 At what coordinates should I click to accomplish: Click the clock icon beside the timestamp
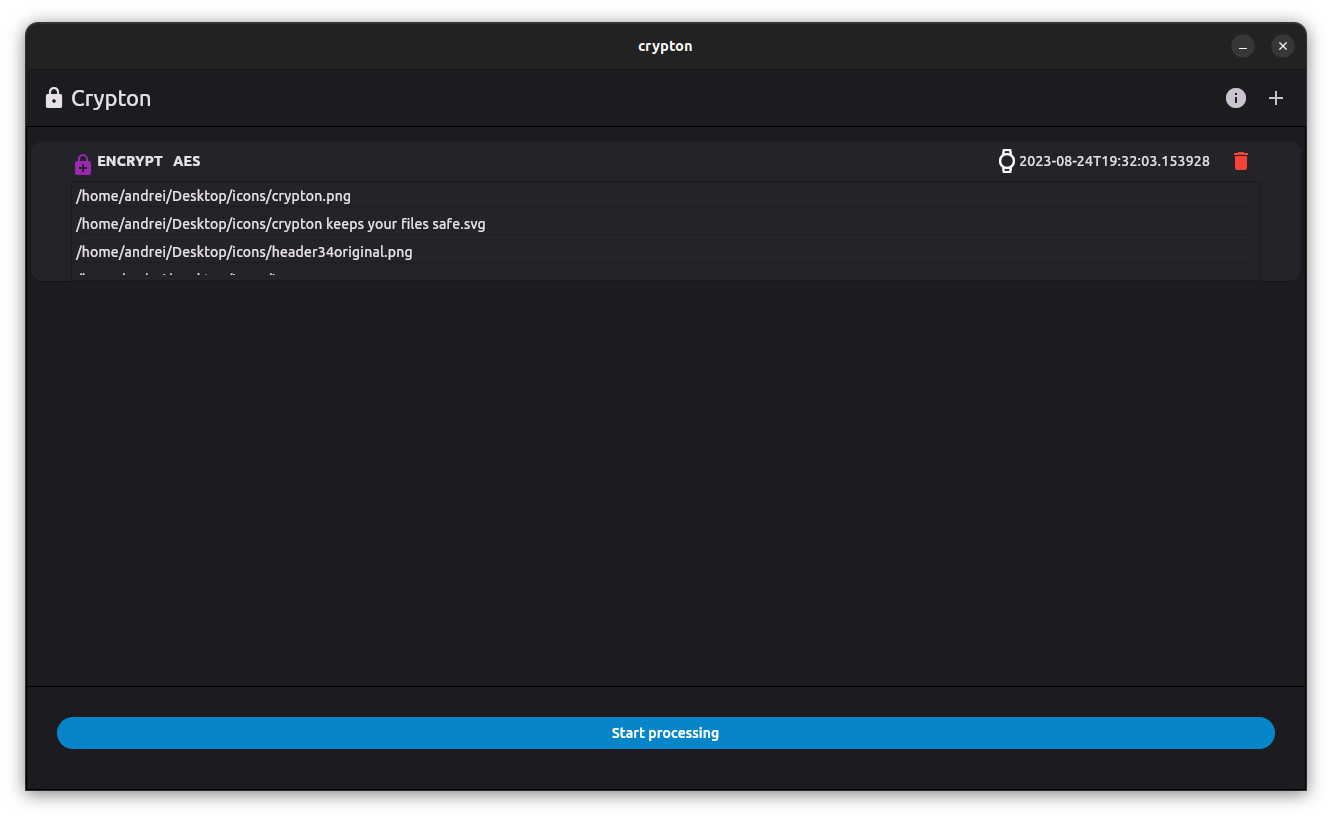(1006, 160)
